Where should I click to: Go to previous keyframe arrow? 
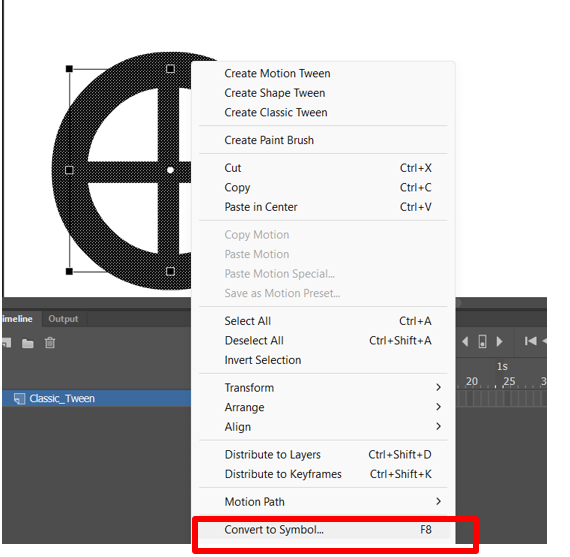pyautogui.click(x=465, y=342)
